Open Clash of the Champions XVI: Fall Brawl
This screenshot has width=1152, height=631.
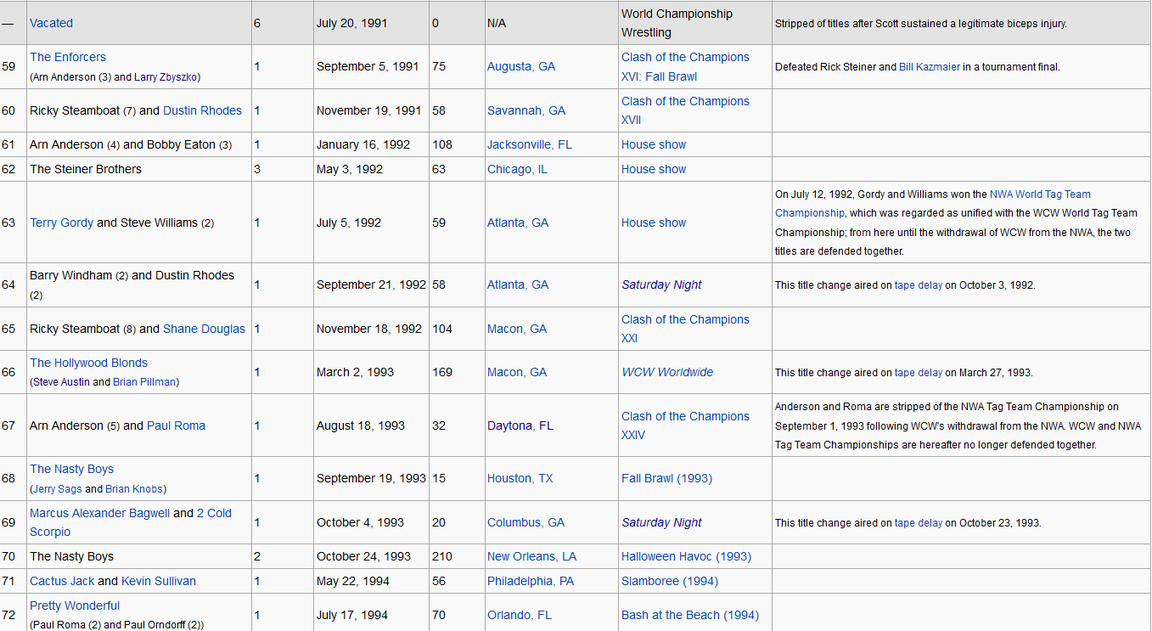[685, 66]
